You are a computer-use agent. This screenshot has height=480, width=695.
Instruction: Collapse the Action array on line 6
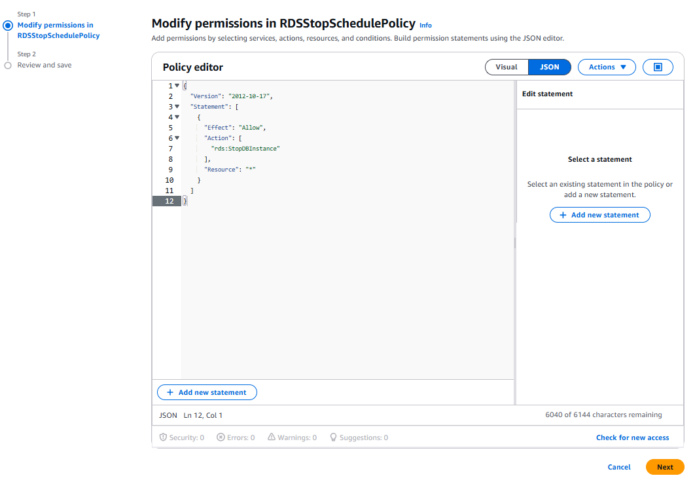(x=177, y=138)
